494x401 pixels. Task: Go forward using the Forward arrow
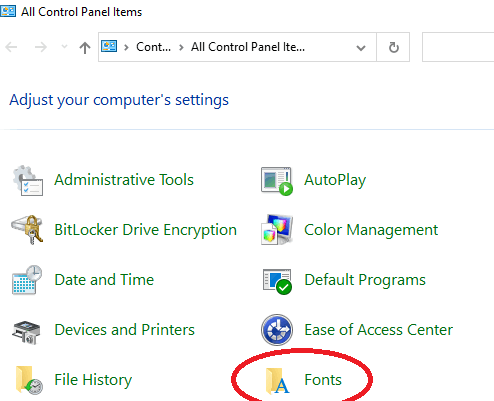tap(41, 47)
